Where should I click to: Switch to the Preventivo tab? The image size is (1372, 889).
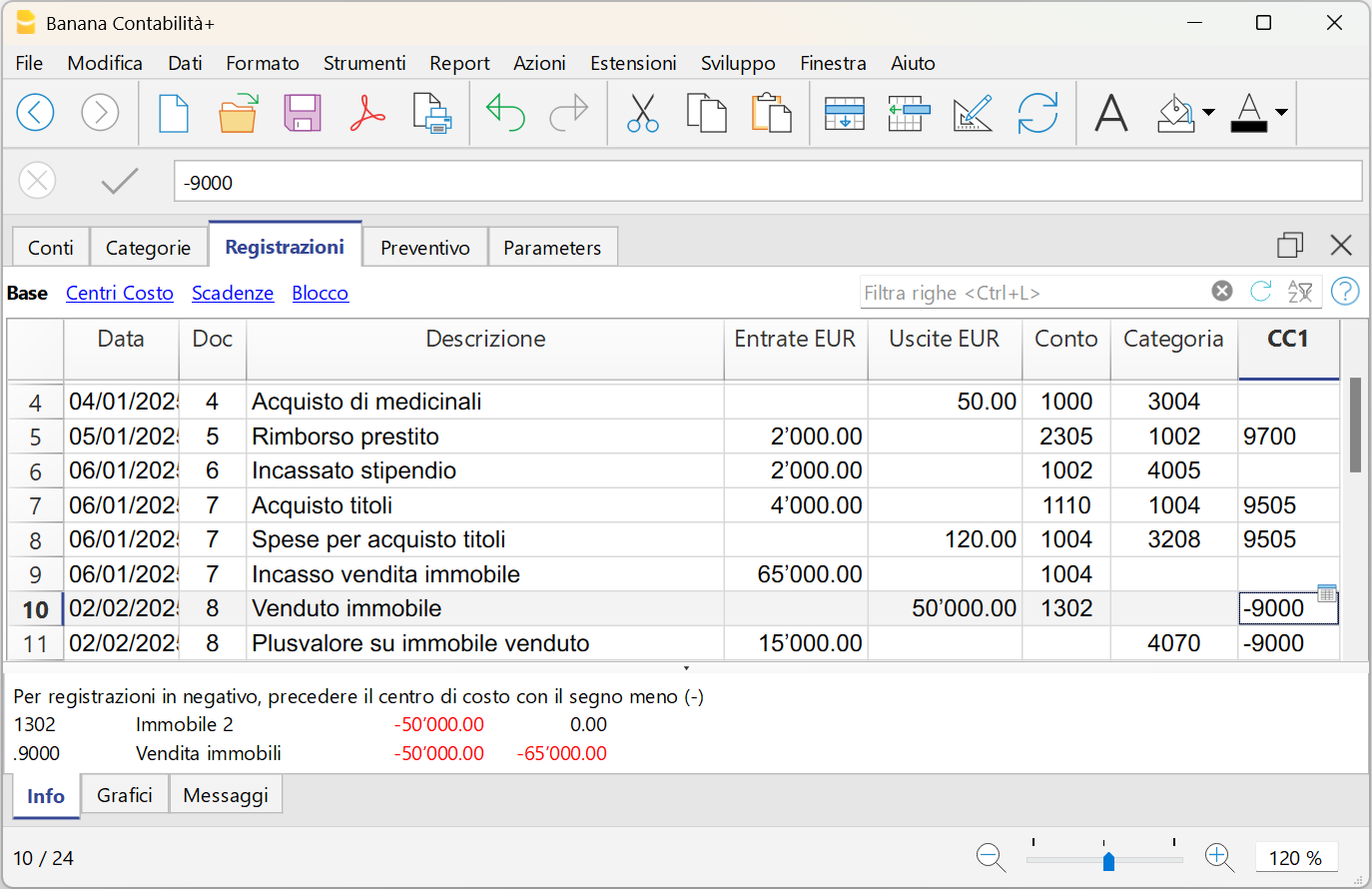[x=425, y=248]
